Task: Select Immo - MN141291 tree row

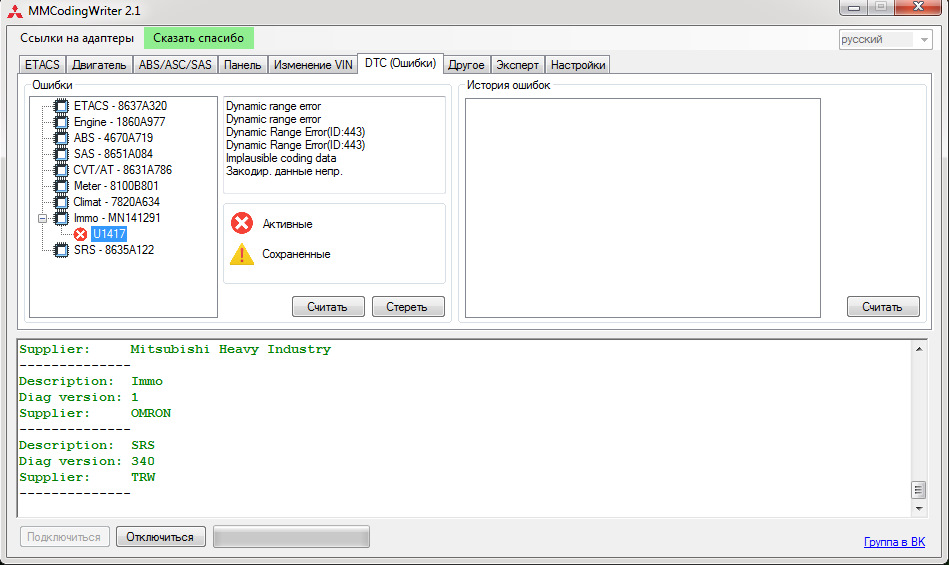Action: [x=117, y=218]
